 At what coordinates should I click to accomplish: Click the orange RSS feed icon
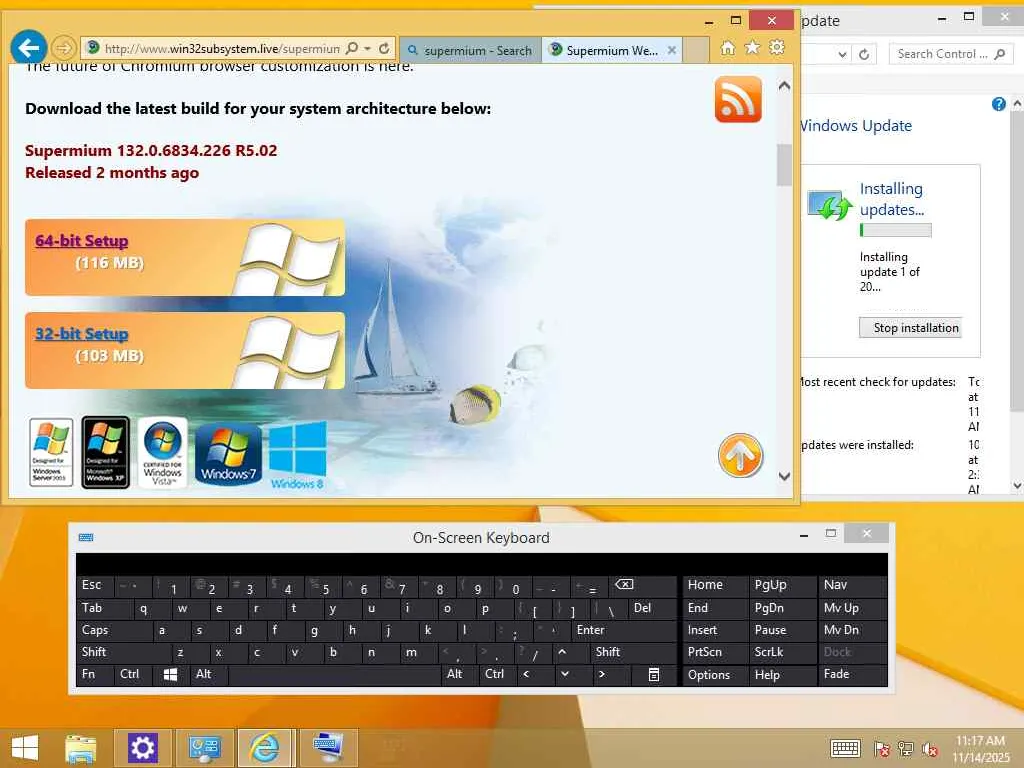pos(738,99)
